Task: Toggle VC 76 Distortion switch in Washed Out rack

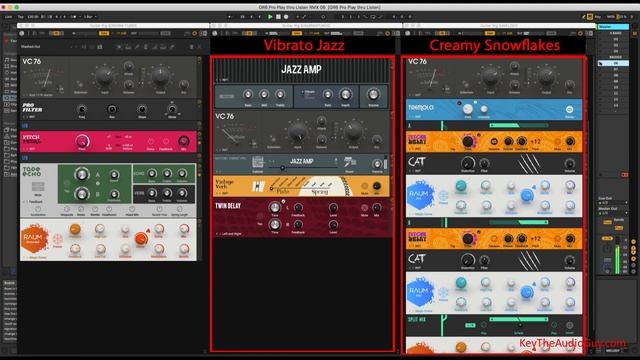Action: [x=80, y=84]
